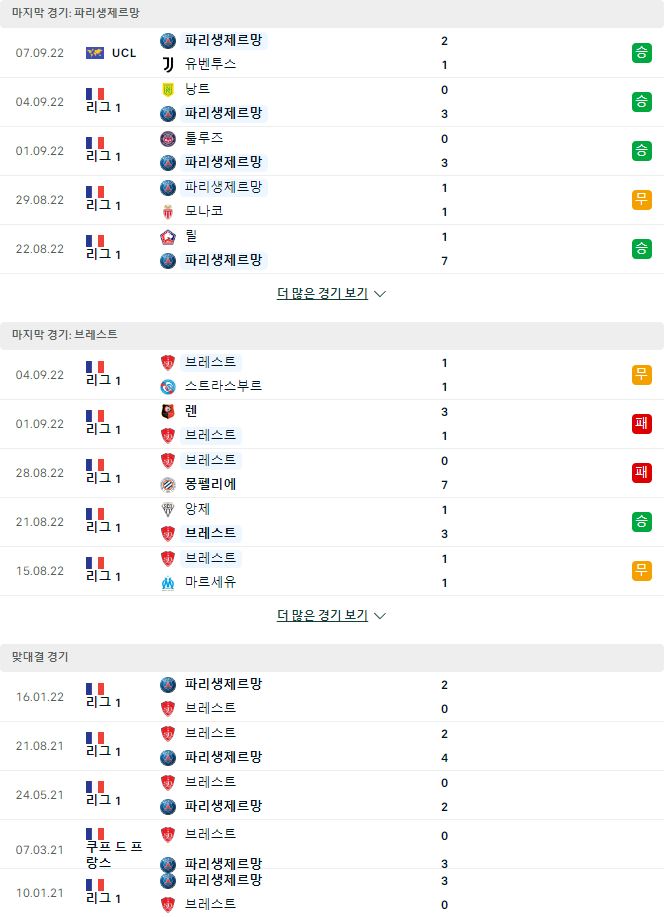Click orange draw badge for Monaco match
The height and width of the screenshot is (917, 664).
641,200
